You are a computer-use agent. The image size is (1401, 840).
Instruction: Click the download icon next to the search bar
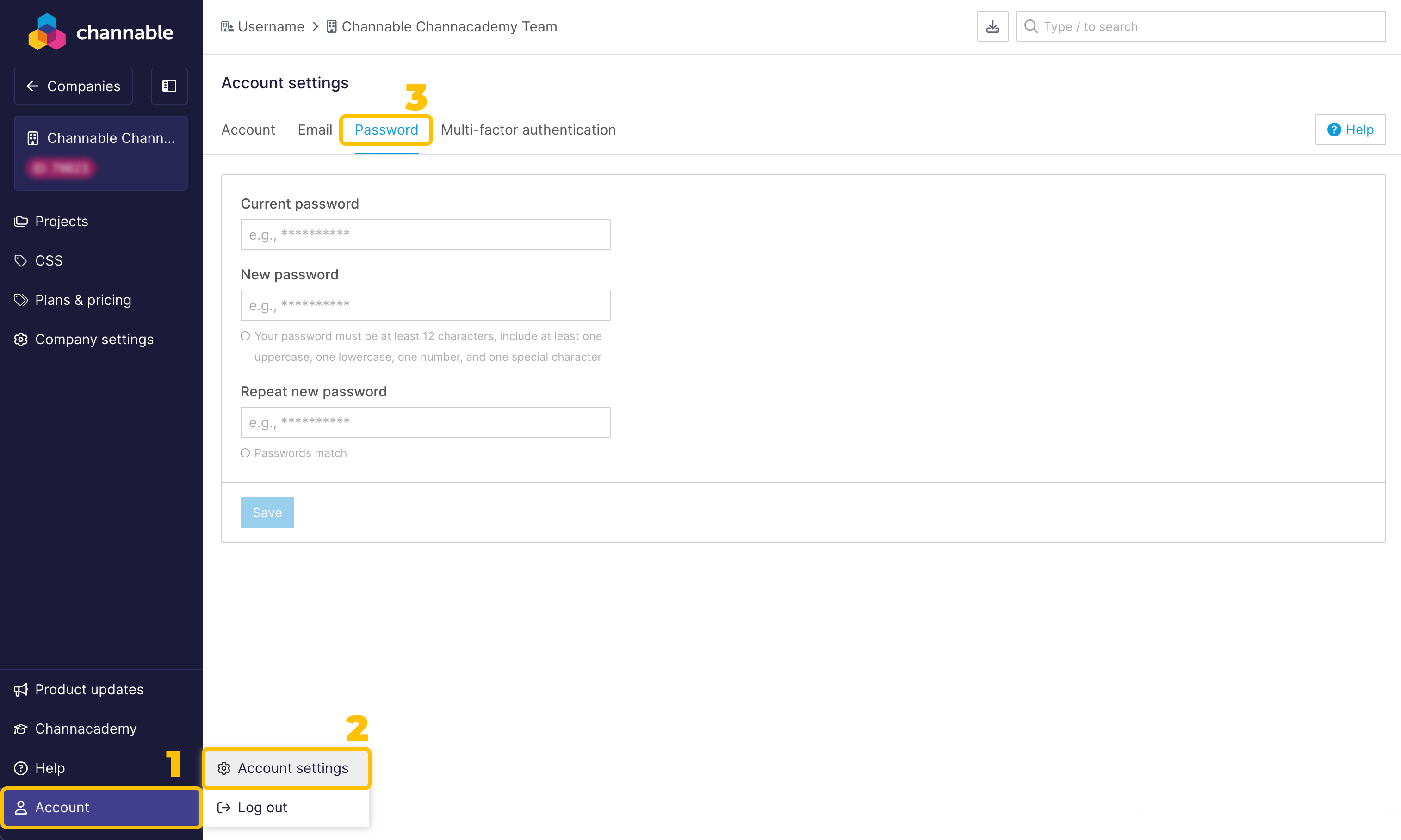[992, 26]
